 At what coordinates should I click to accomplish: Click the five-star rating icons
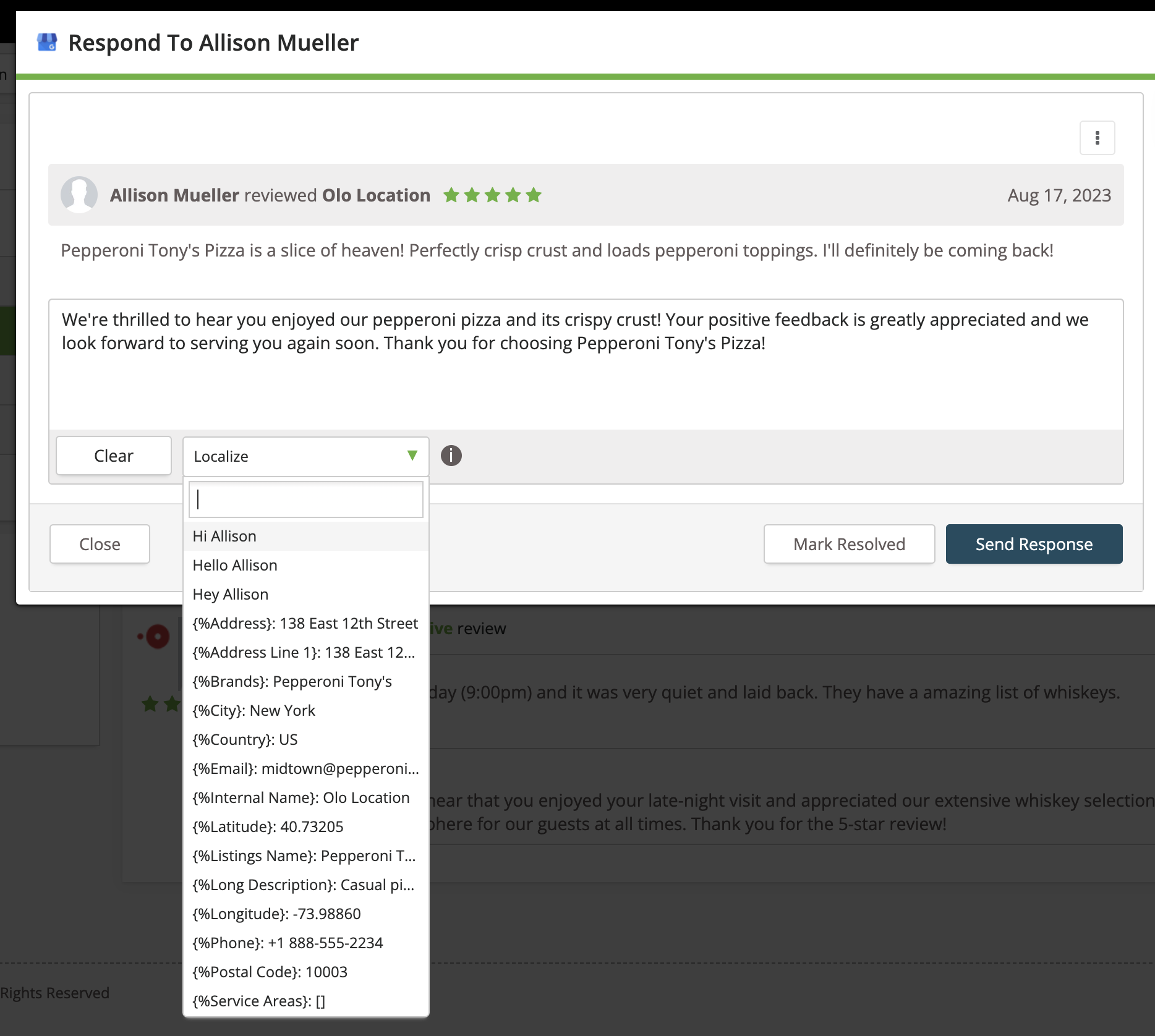pos(492,195)
